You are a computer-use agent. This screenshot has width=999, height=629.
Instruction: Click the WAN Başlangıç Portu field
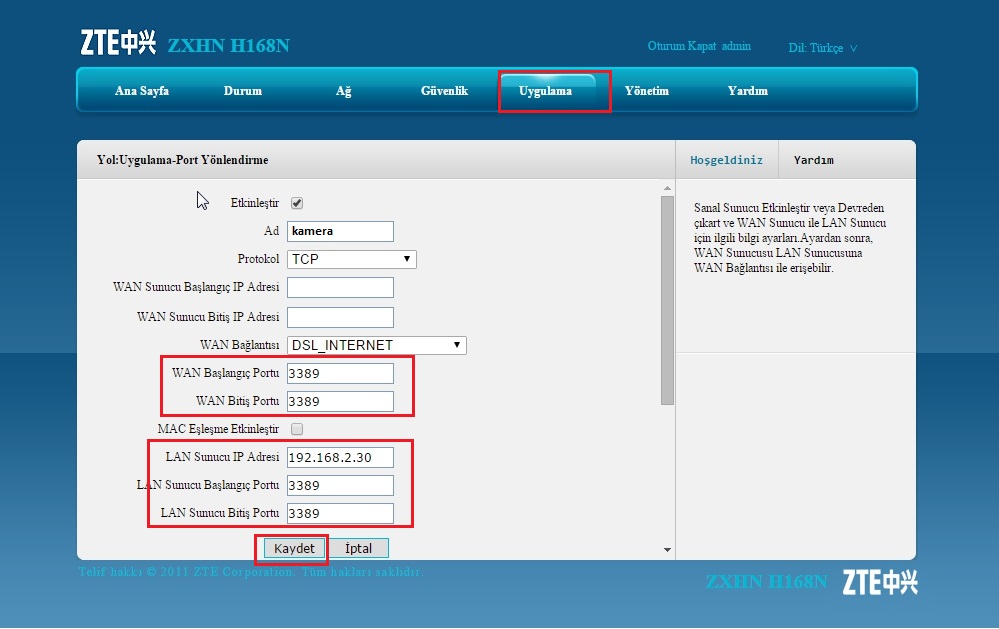[x=340, y=373]
